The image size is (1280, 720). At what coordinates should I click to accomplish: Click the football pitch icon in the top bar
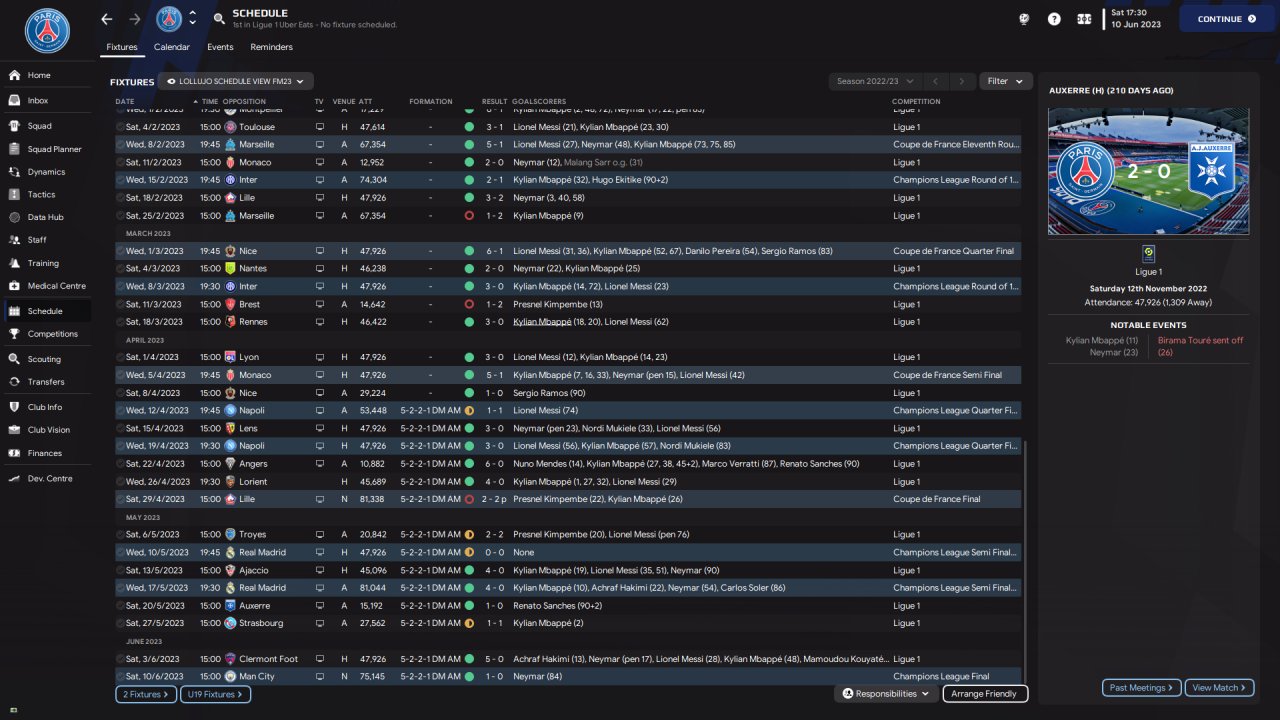click(1084, 19)
